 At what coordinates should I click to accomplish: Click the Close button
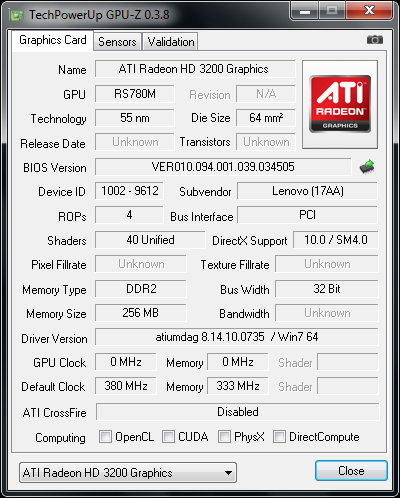click(351, 471)
